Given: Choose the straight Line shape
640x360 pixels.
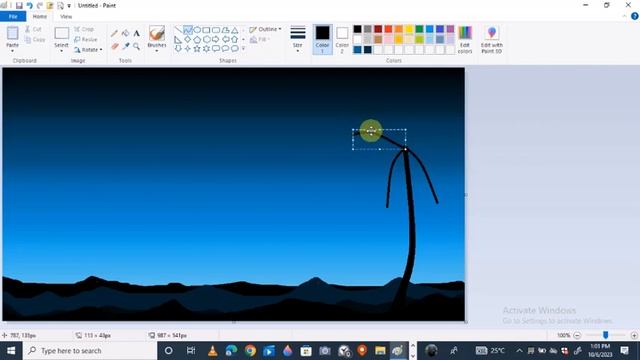Looking at the screenshot, I should coord(178,30).
